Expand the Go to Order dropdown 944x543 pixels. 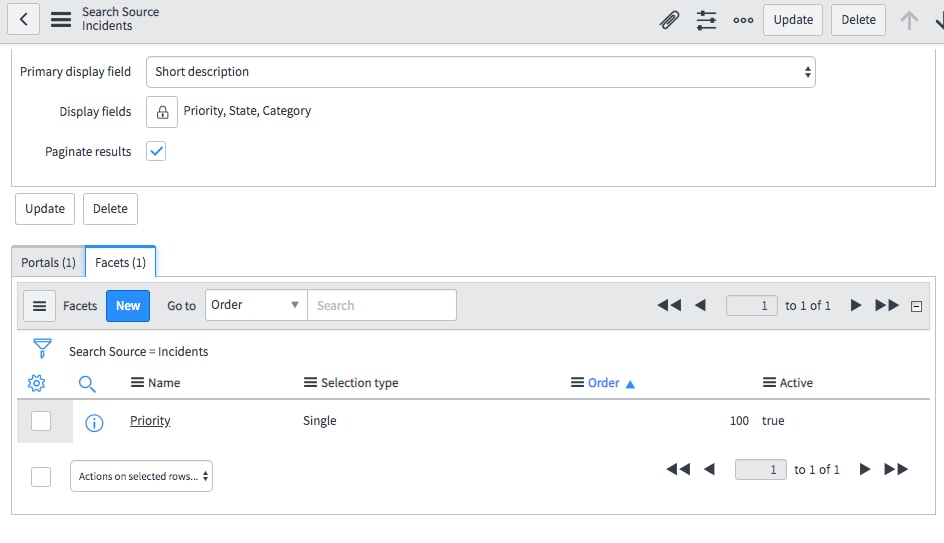(x=256, y=305)
